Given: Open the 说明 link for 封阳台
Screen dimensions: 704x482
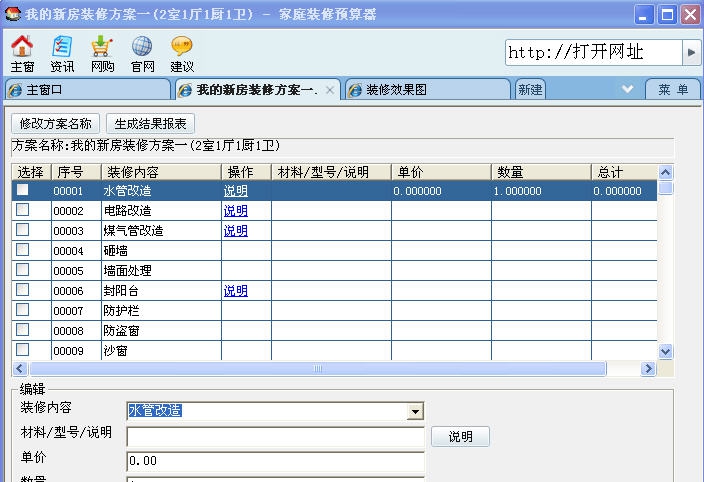Looking at the screenshot, I should coord(236,291).
